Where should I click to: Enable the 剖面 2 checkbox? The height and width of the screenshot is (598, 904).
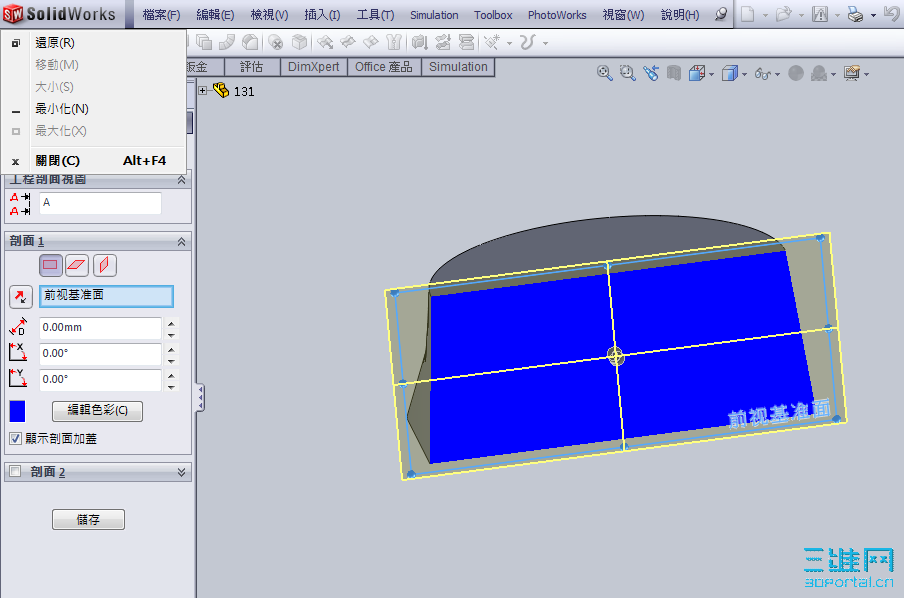pyautogui.click(x=16, y=471)
